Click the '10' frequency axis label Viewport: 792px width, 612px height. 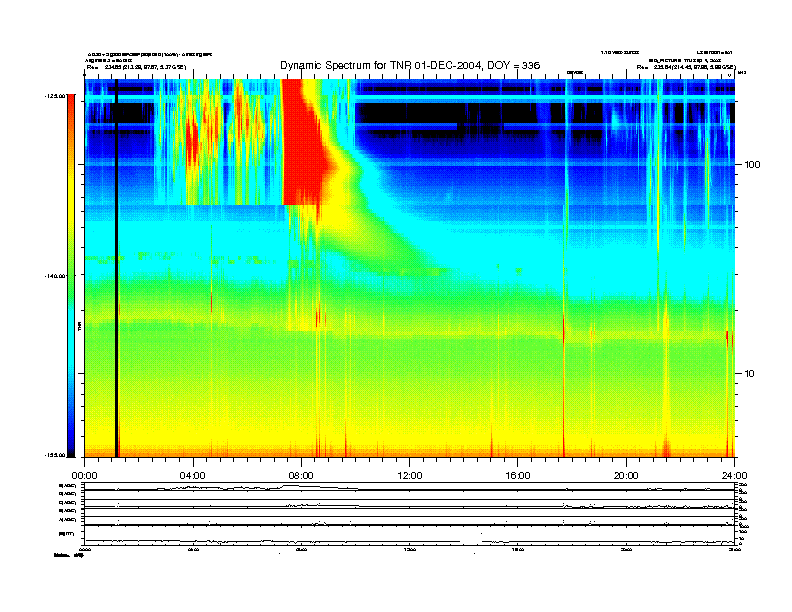pos(750,374)
